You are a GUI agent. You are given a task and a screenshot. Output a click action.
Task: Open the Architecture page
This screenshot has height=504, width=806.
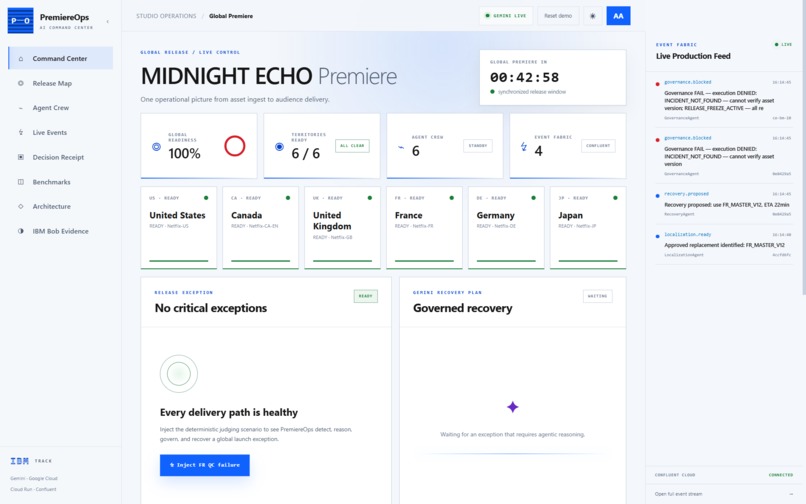61,206
